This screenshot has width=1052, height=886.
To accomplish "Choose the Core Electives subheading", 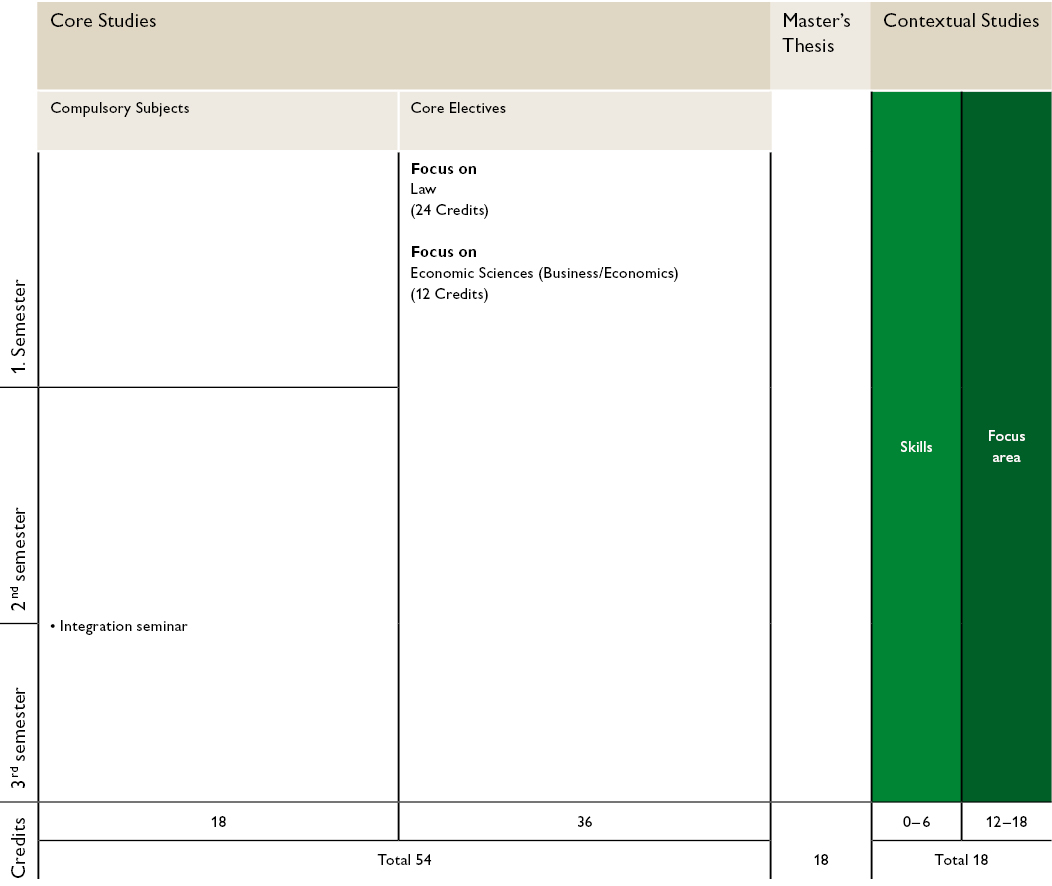I will [x=458, y=108].
